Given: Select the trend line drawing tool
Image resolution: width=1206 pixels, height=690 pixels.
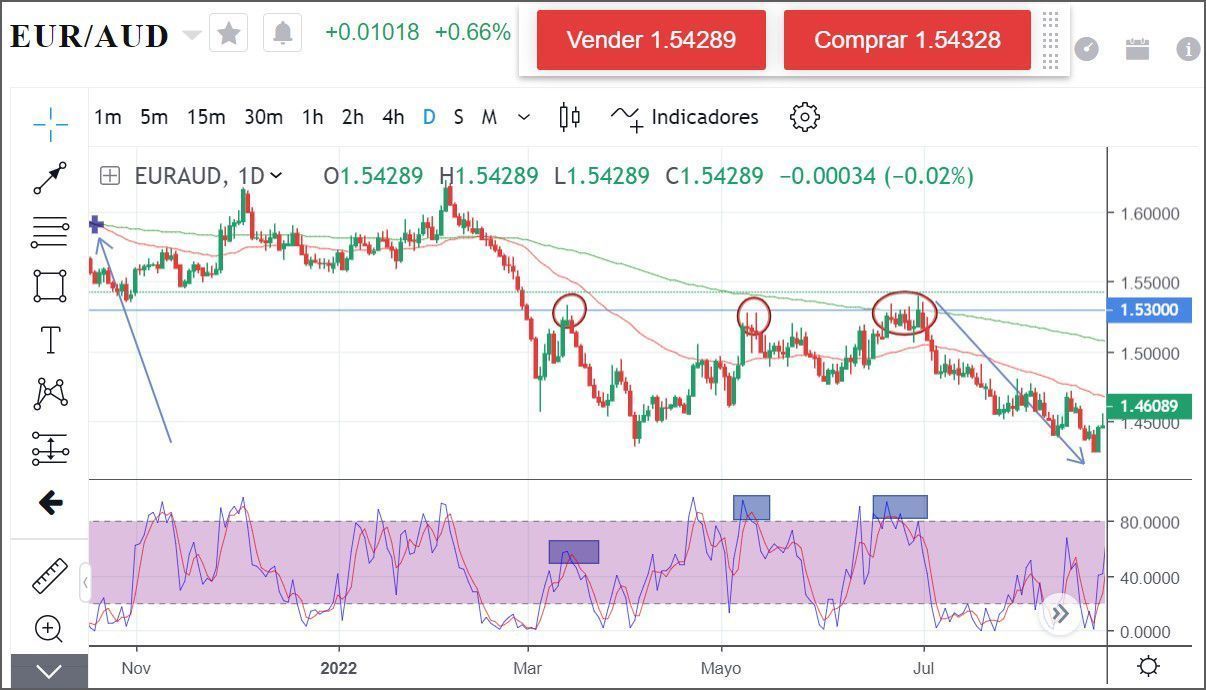Looking at the screenshot, I should [x=50, y=178].
